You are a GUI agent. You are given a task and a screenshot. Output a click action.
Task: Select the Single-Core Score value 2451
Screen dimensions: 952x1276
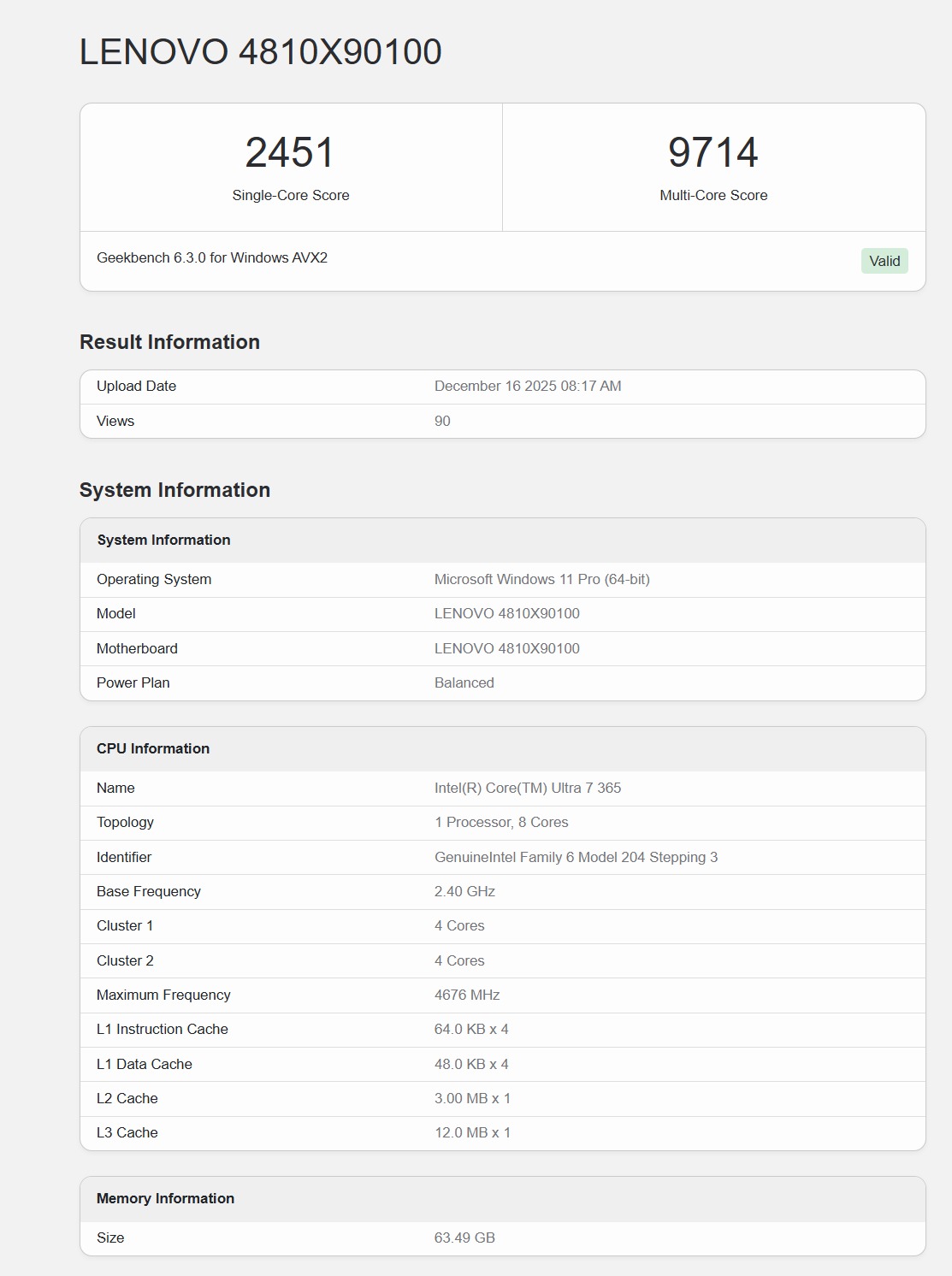click(x=290, y=152)
